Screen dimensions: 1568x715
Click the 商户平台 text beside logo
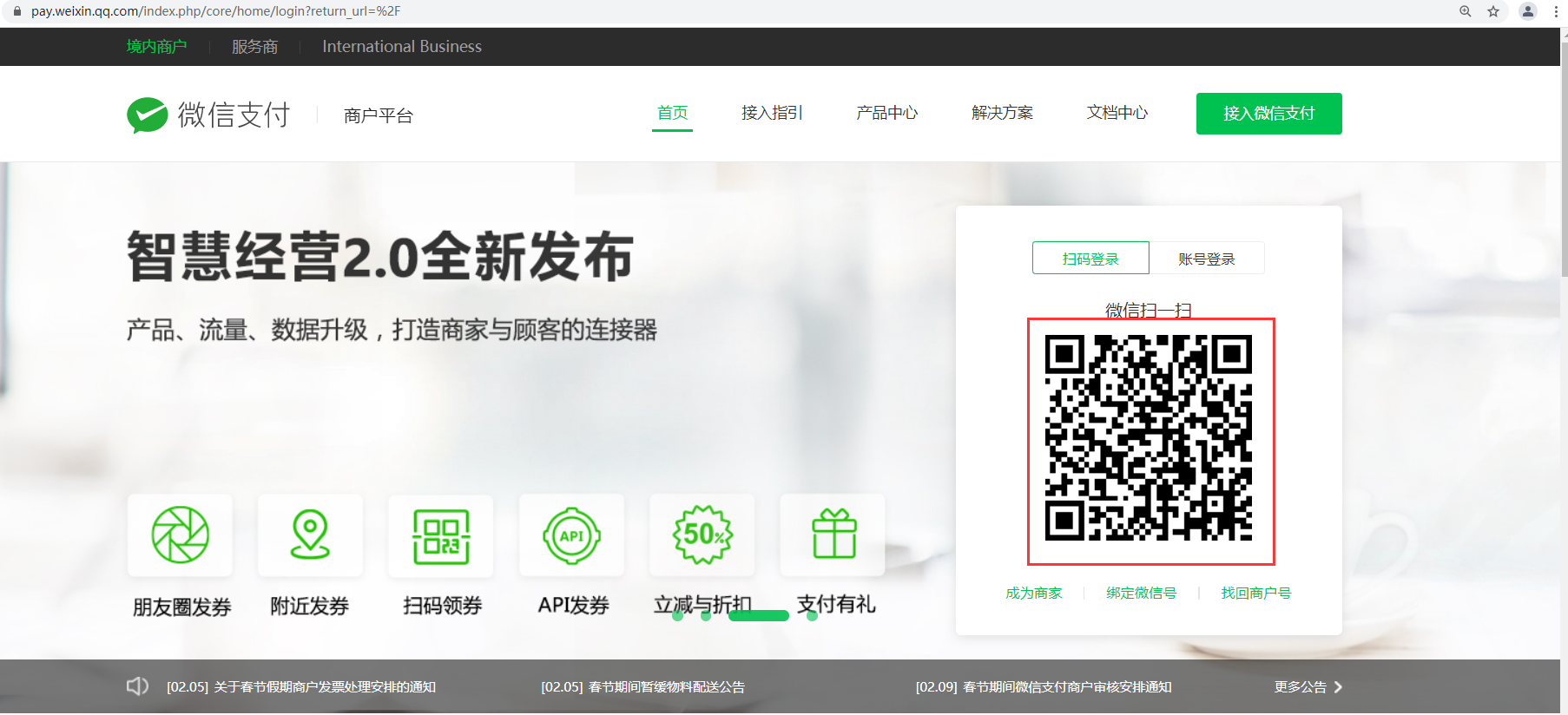pos(379,115)
